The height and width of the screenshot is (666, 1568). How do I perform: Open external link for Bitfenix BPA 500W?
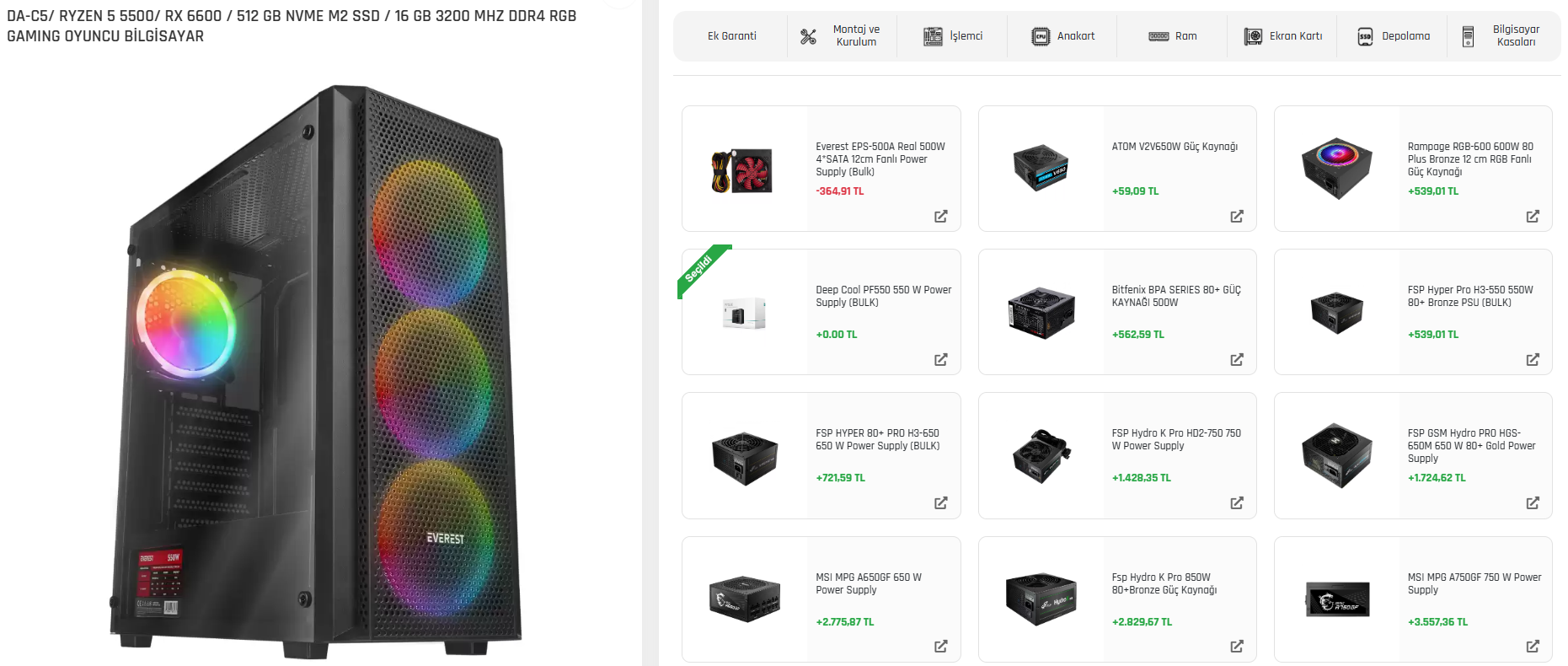coord(1236,360)
